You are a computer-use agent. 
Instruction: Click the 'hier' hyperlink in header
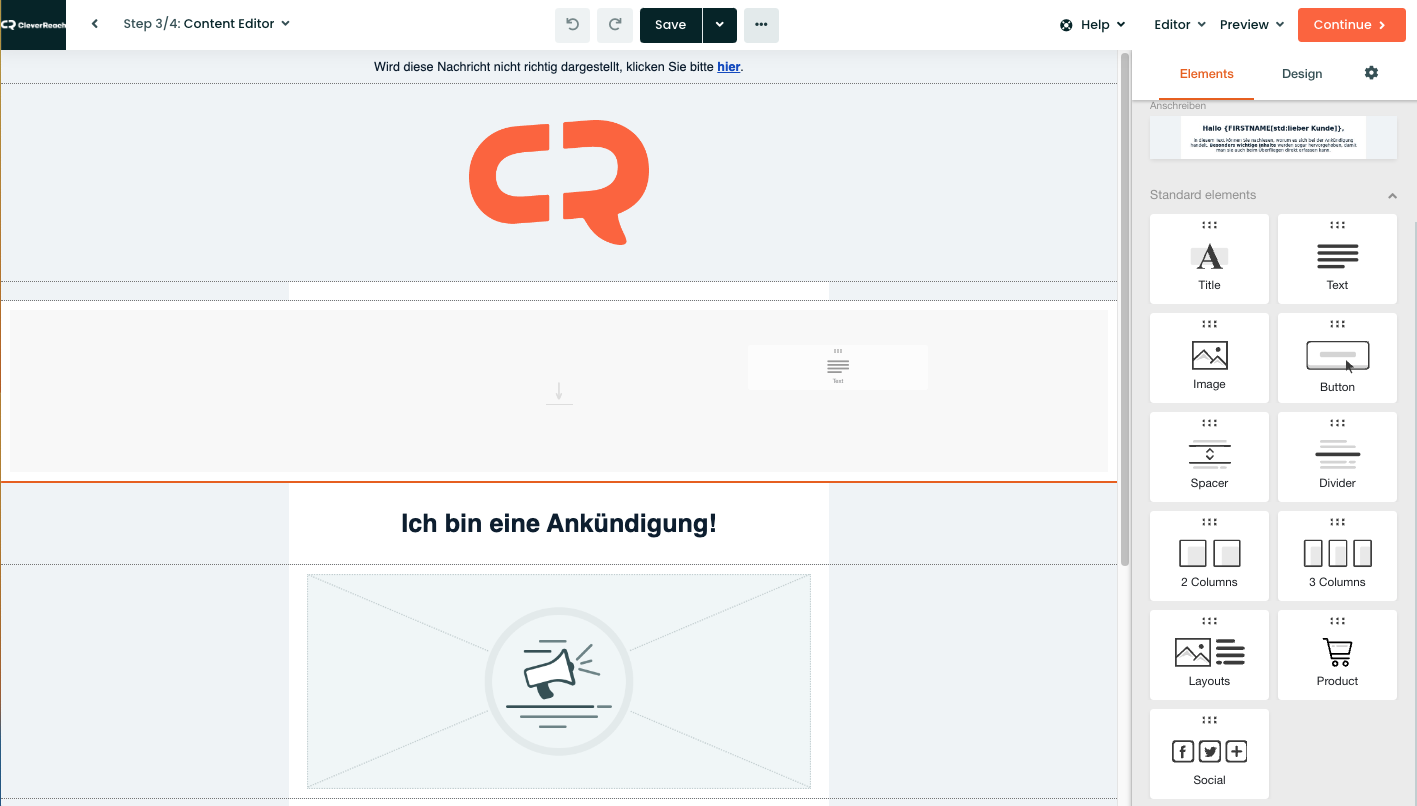pos(728,67)
